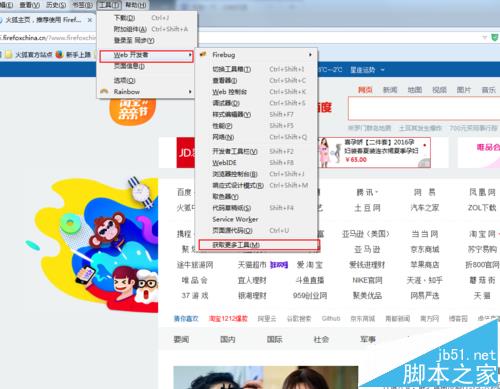Select the 视频 search tab
The image size is (500, 389).
439,90
